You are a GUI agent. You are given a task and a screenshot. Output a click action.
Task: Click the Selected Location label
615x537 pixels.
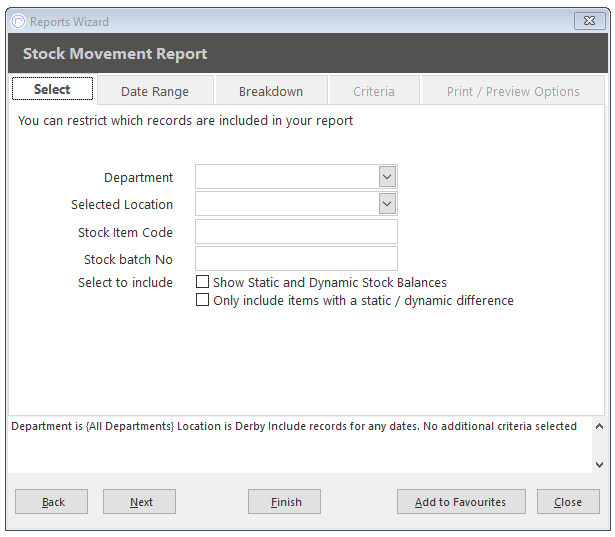click(x=122, y=204)
